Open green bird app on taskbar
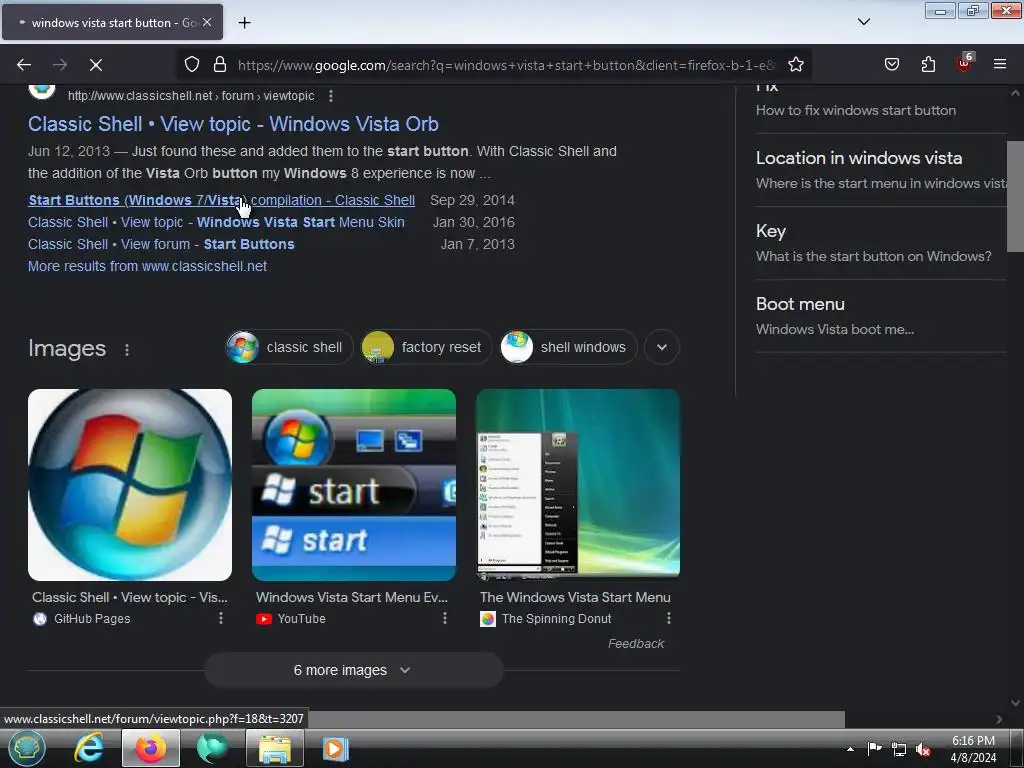Screen dimensions: 1024x768 (x=212, y=748)
